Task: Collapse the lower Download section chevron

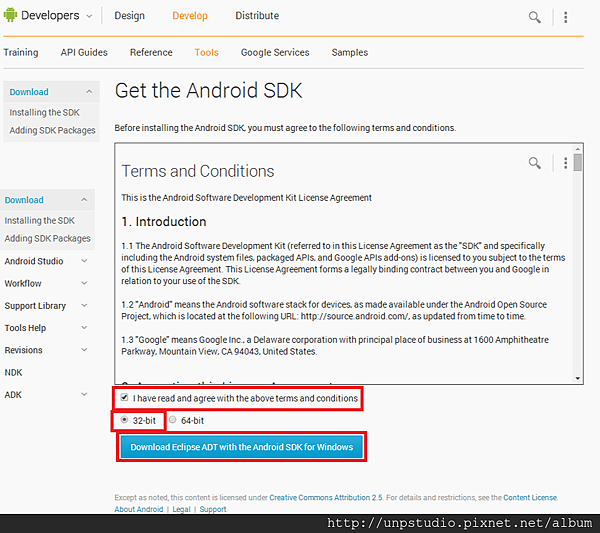Action: (x=84, y=200)
